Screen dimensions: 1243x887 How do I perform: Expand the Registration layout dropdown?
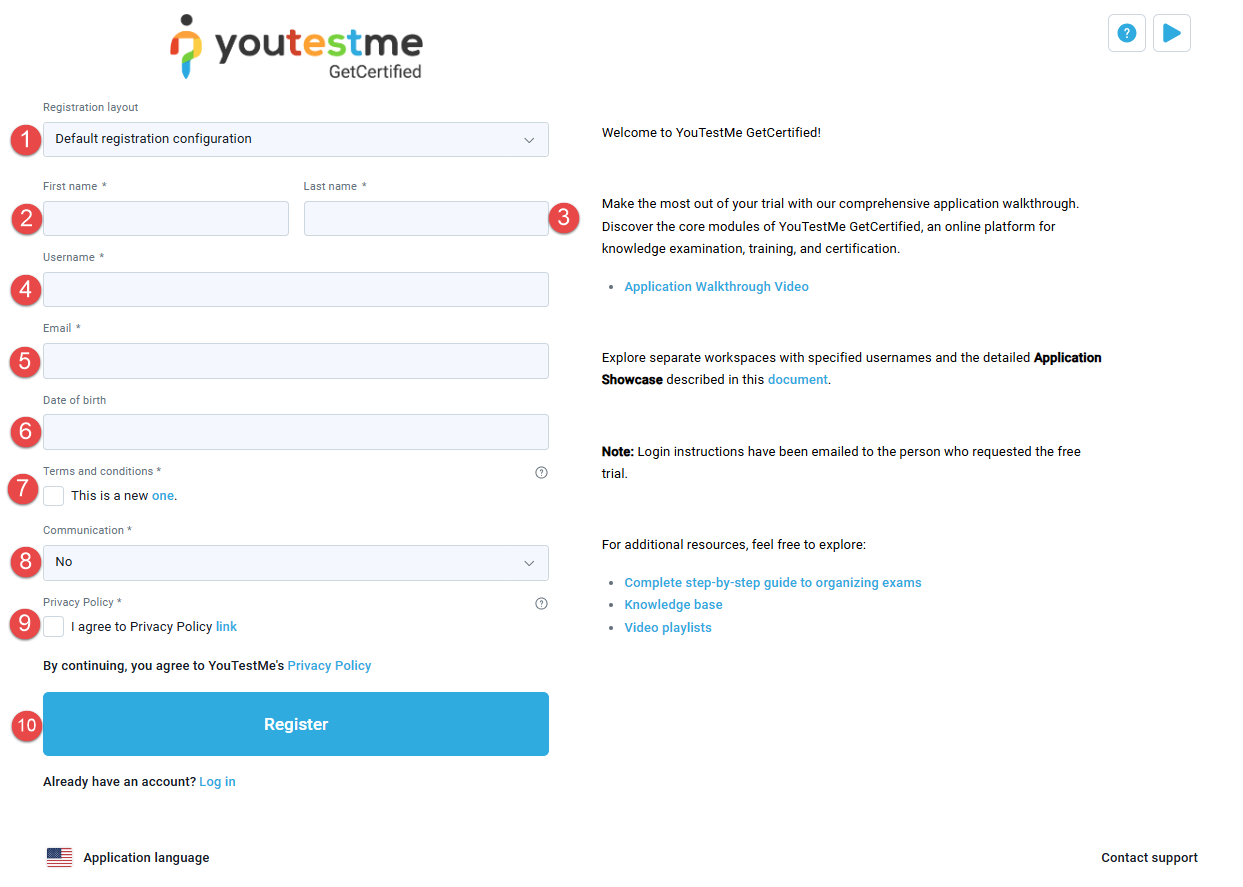click(296, 140)
